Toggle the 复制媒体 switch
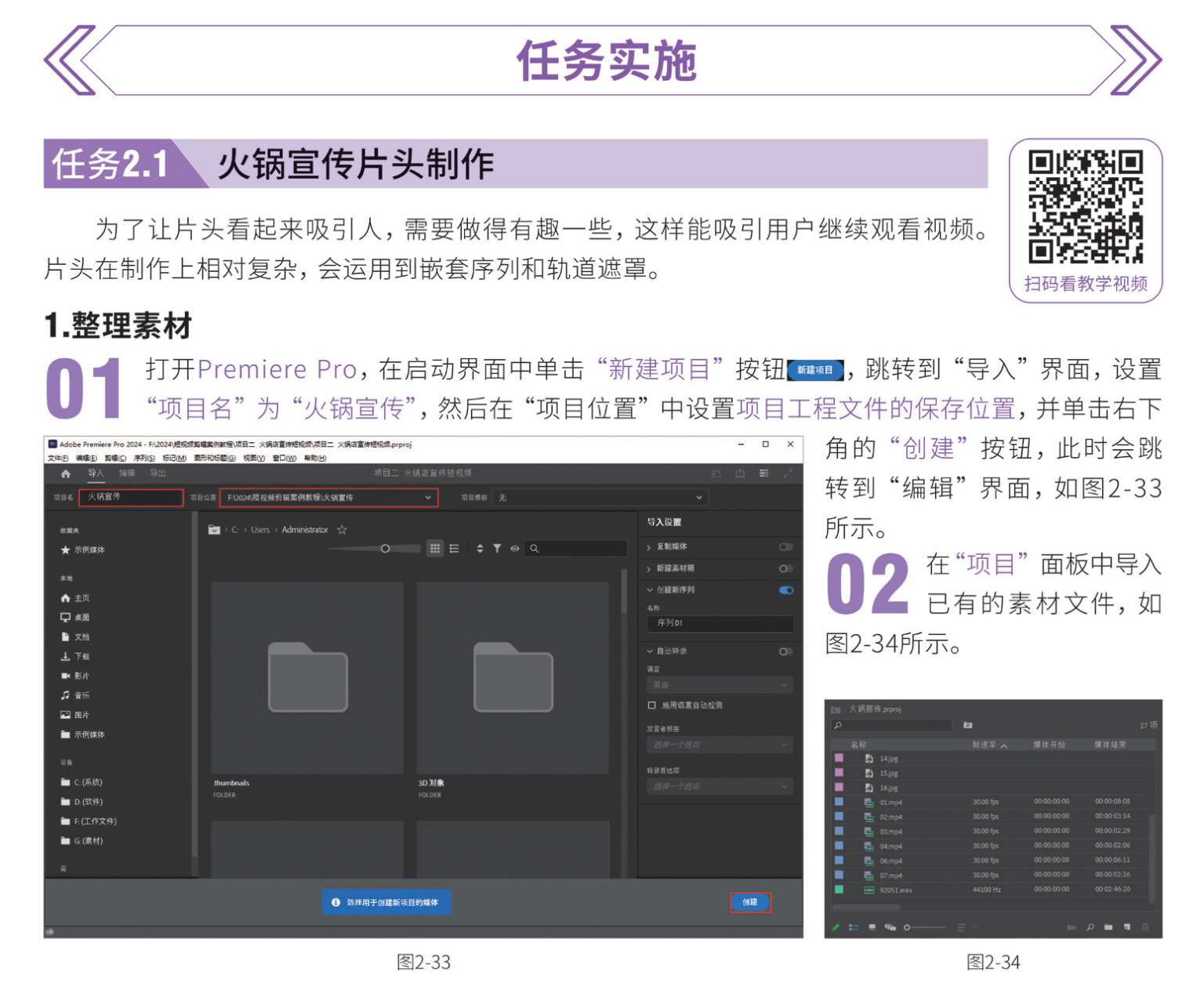The height and width of the screenshot is (990, 1204). [x=785, y=546]
